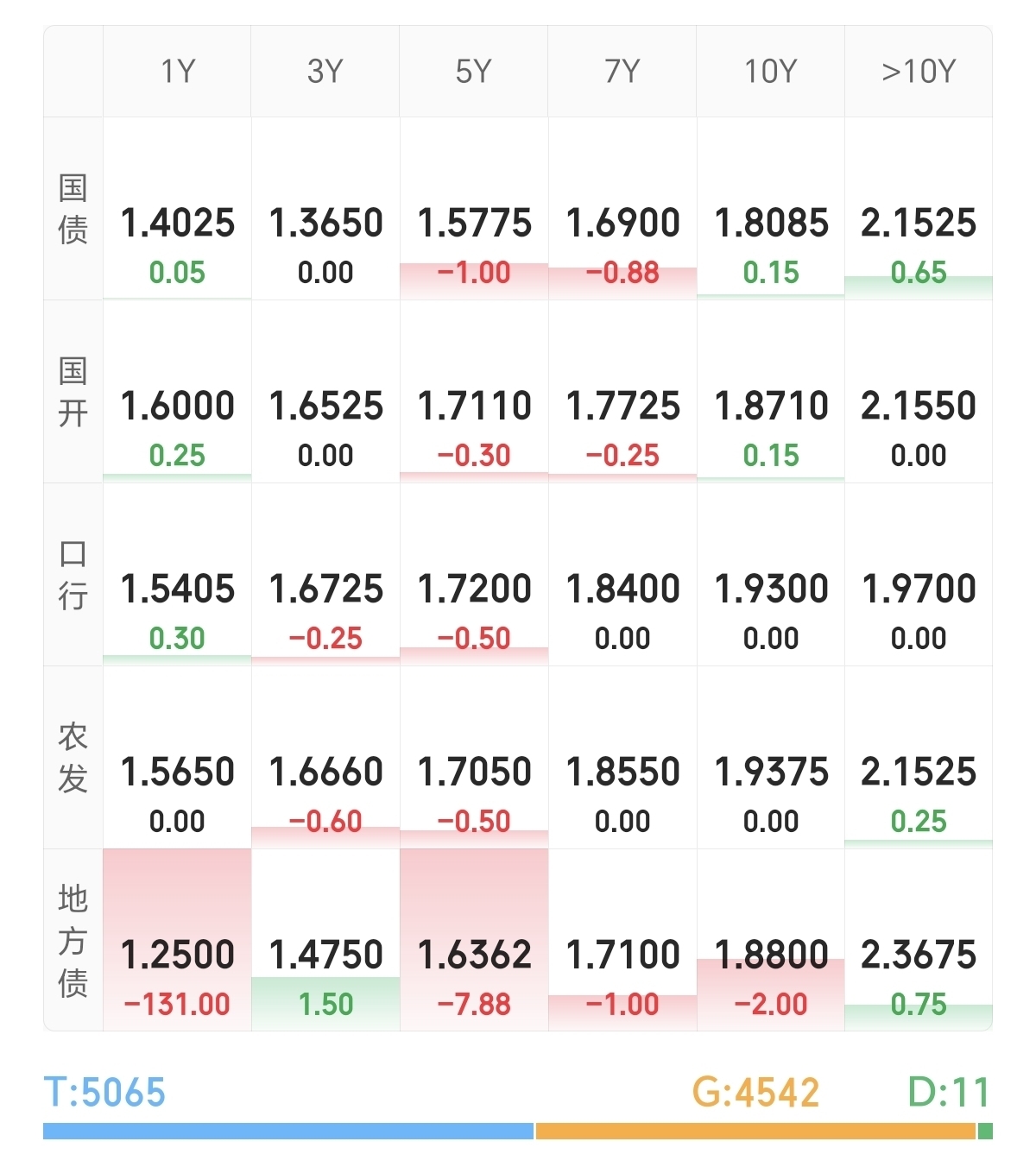Select the 农发 row label

point(73,758)
